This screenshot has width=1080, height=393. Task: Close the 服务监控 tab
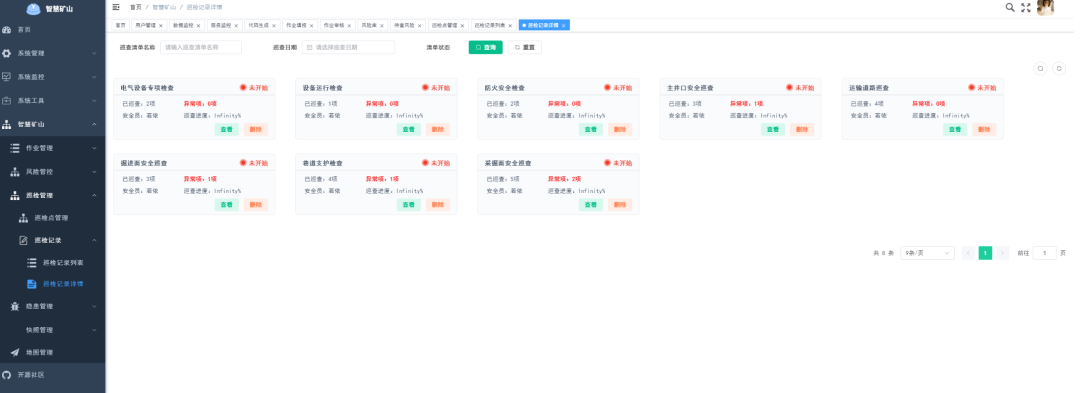tap(236, 25)
